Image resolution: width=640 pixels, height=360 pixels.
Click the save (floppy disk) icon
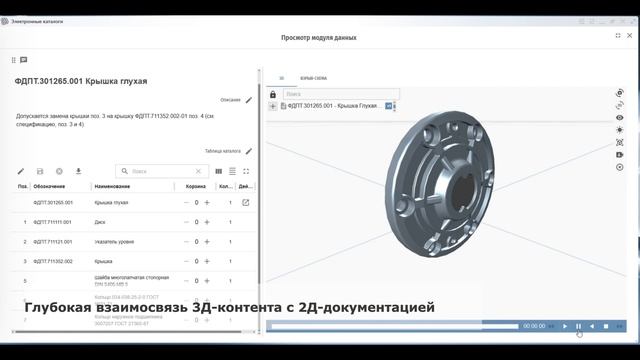[x=40, y=171]
